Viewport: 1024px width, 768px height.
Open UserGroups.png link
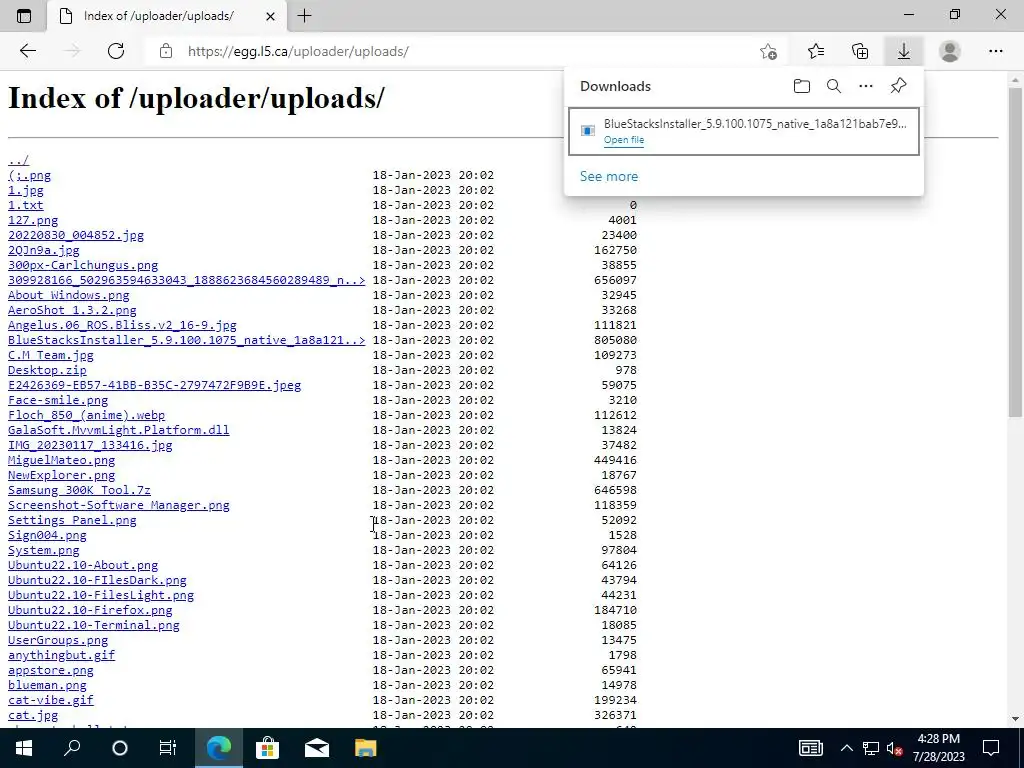click(x=58, y=640)
